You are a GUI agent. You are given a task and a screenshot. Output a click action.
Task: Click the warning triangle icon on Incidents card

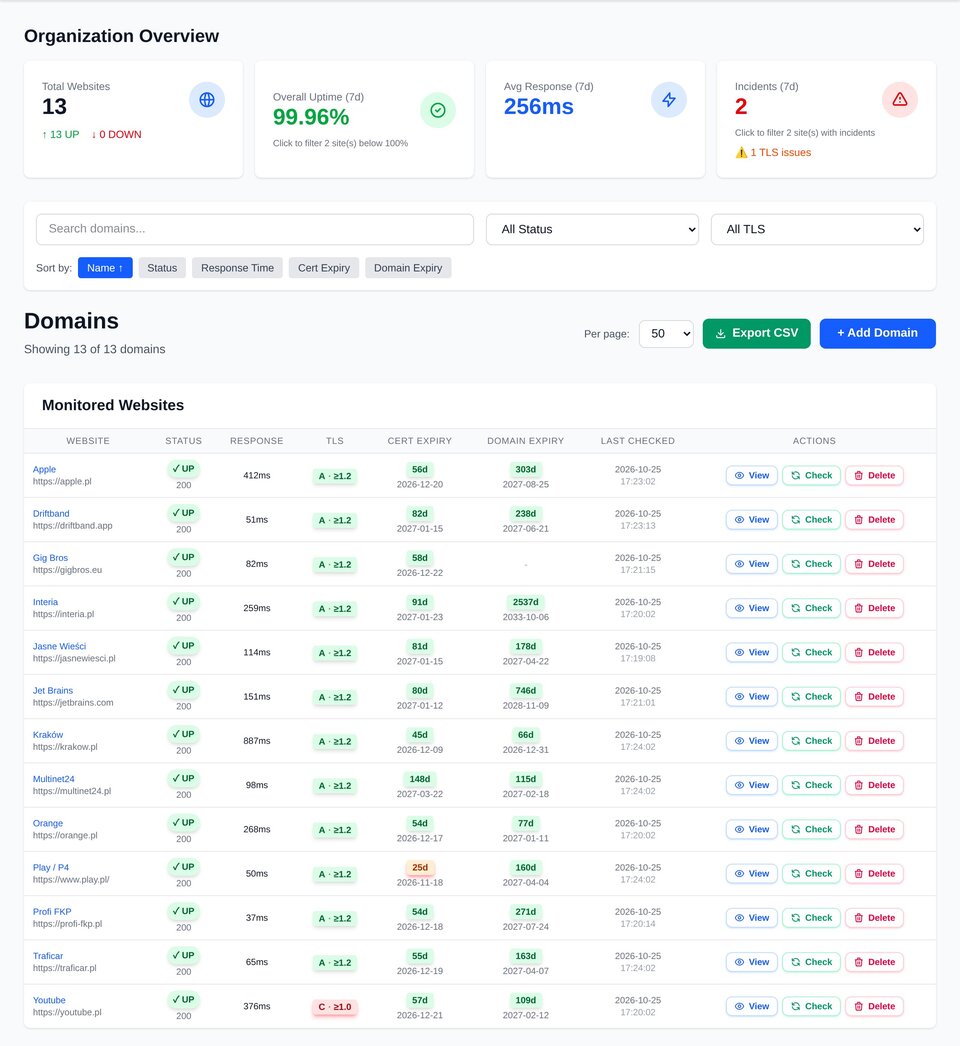[x=899, y=100]
